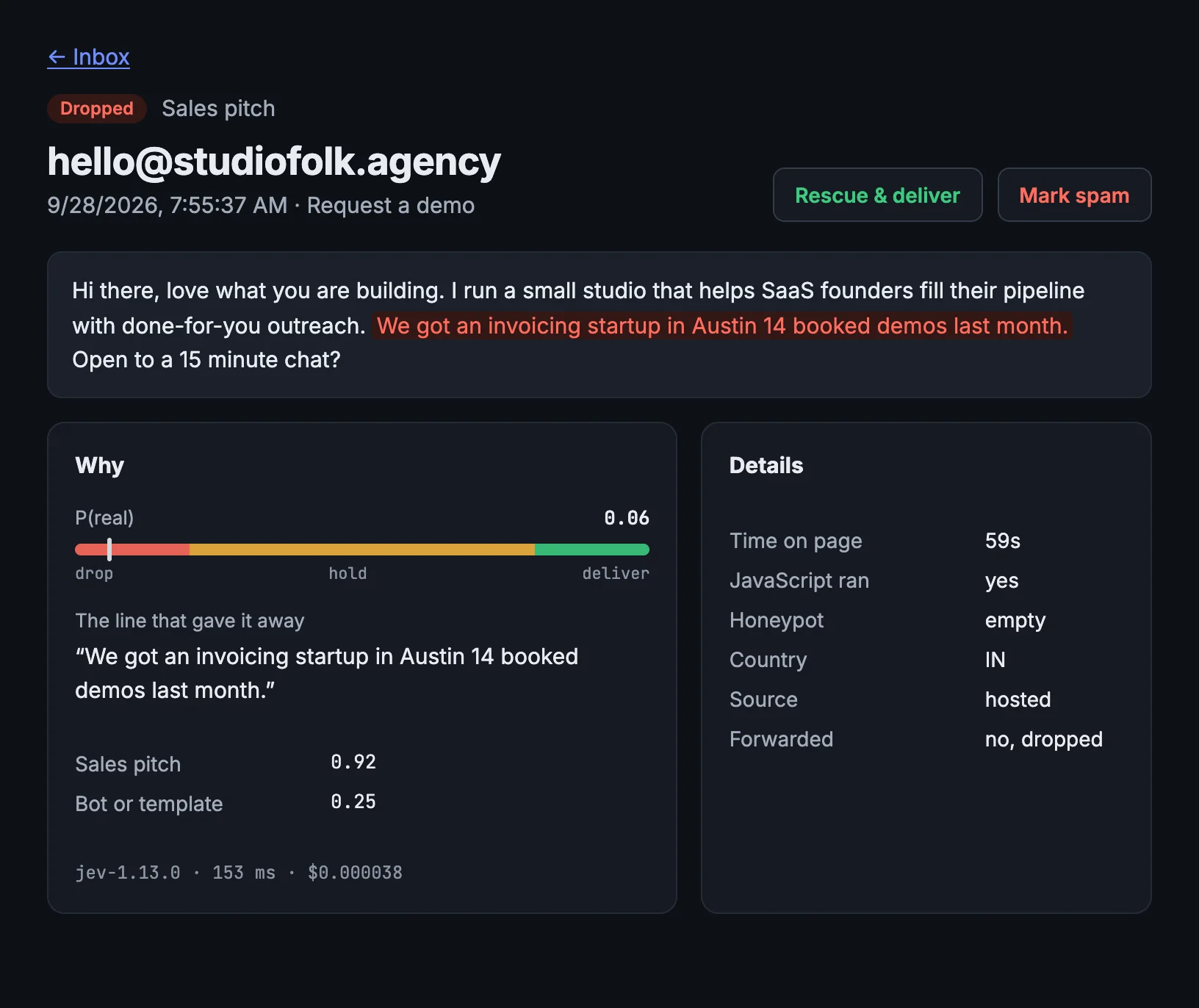1199x1008 pixels.
Task: Click the quoted line that gave it away
Action: [327, 673]
